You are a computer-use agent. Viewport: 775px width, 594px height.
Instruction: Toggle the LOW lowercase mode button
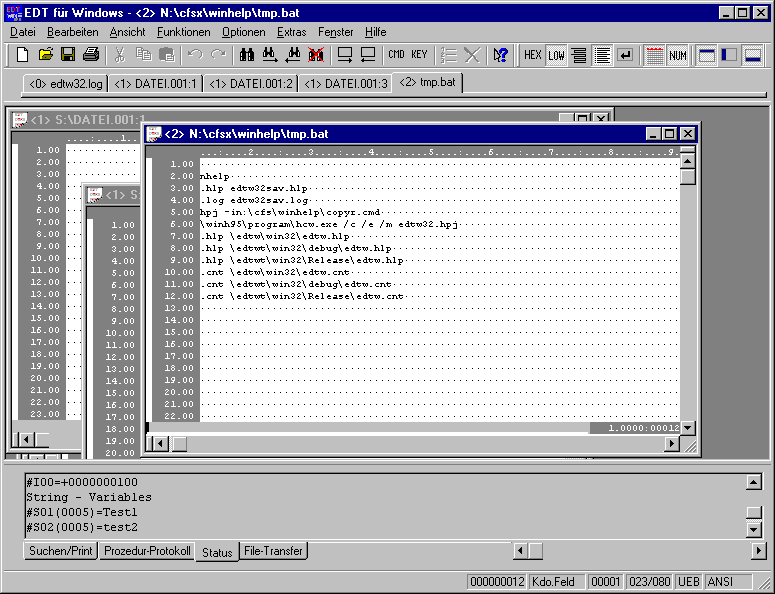(x=556, y=55)
